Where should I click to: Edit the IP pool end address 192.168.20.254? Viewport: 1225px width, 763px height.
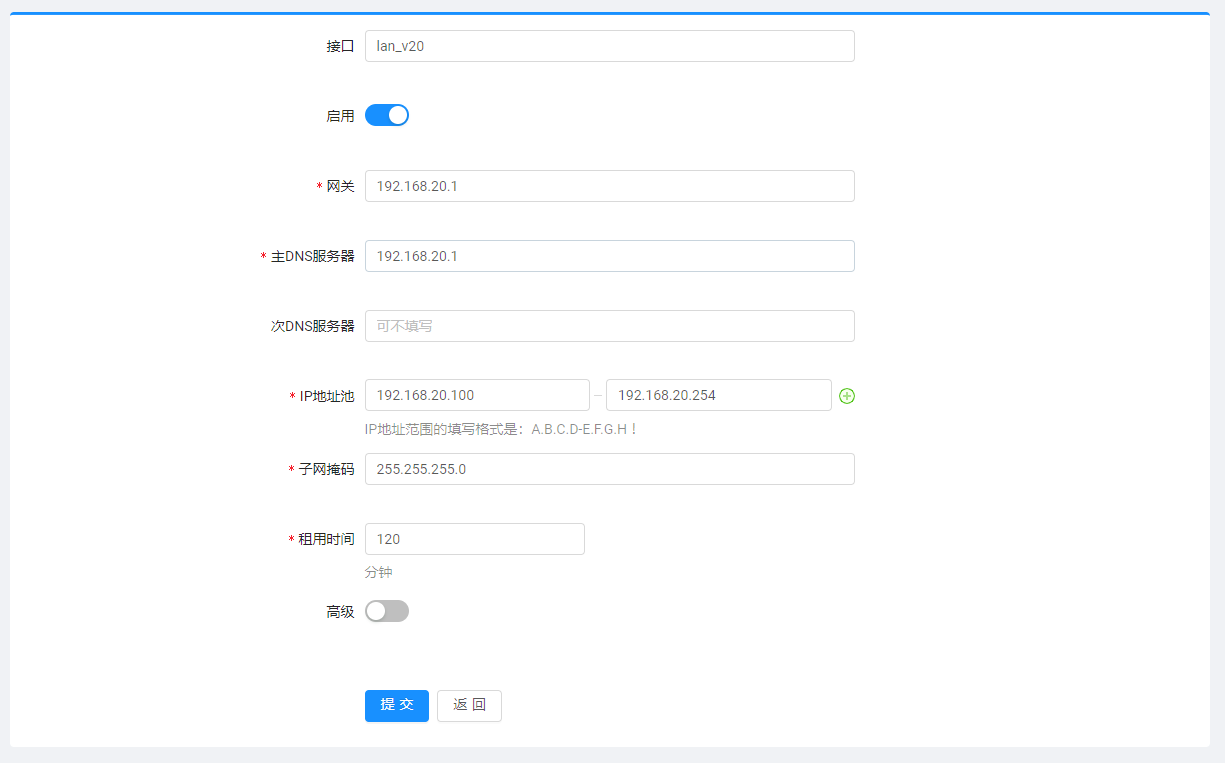[719, 395]
